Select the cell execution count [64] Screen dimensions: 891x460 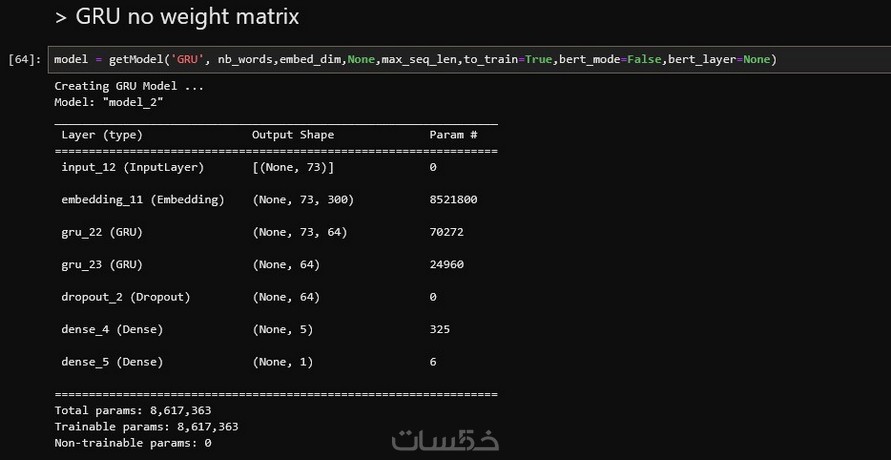(25, 60)
